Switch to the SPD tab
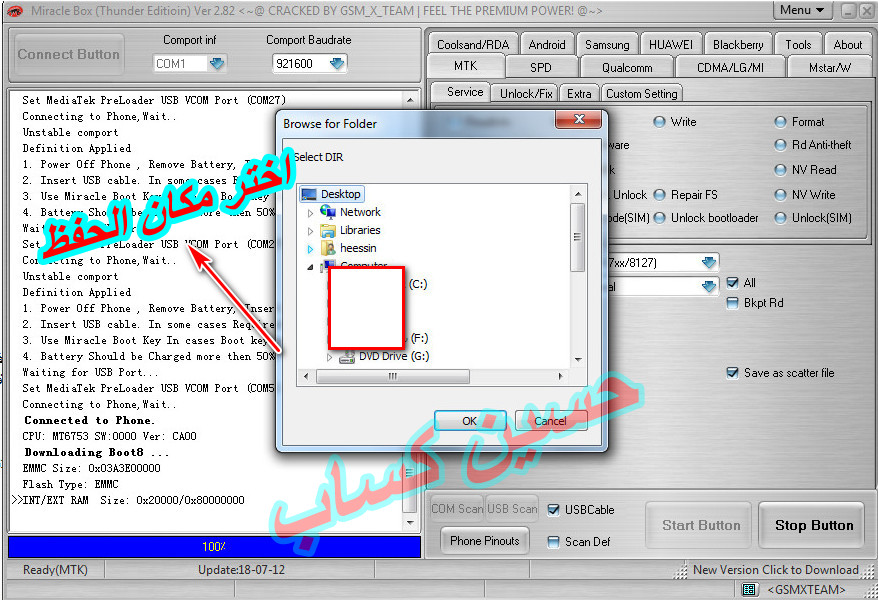This screenshot has width=878, height=600. coord(541,67)
